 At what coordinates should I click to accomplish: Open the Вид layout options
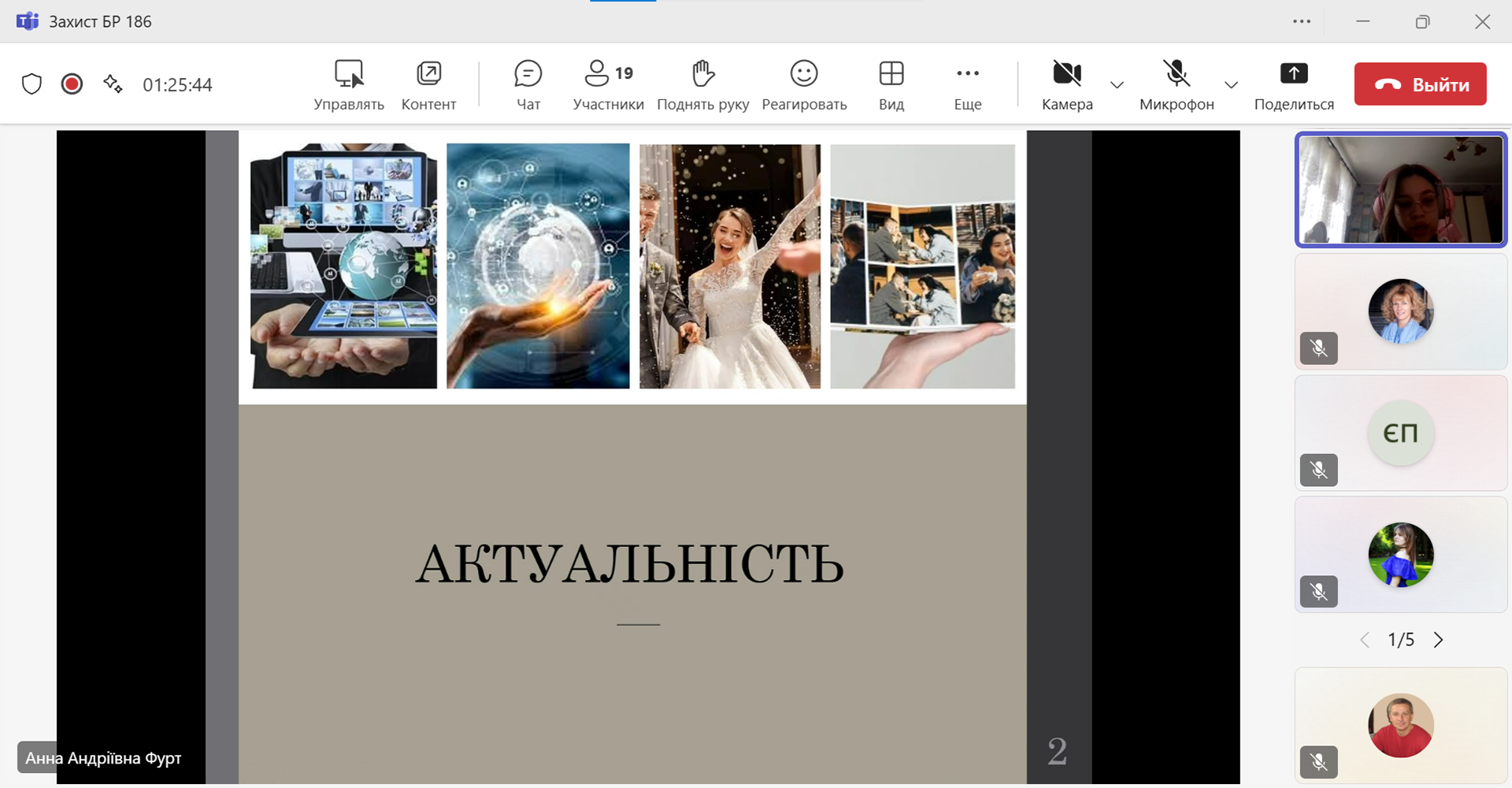tap(891, 84)
